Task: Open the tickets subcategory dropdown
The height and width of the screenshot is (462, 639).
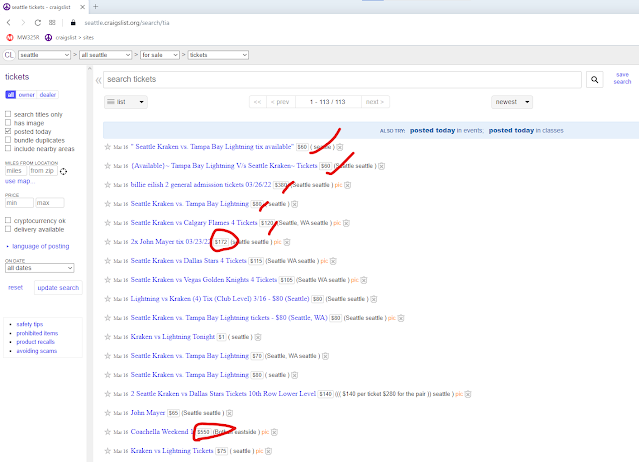Action: coord(218,55)
